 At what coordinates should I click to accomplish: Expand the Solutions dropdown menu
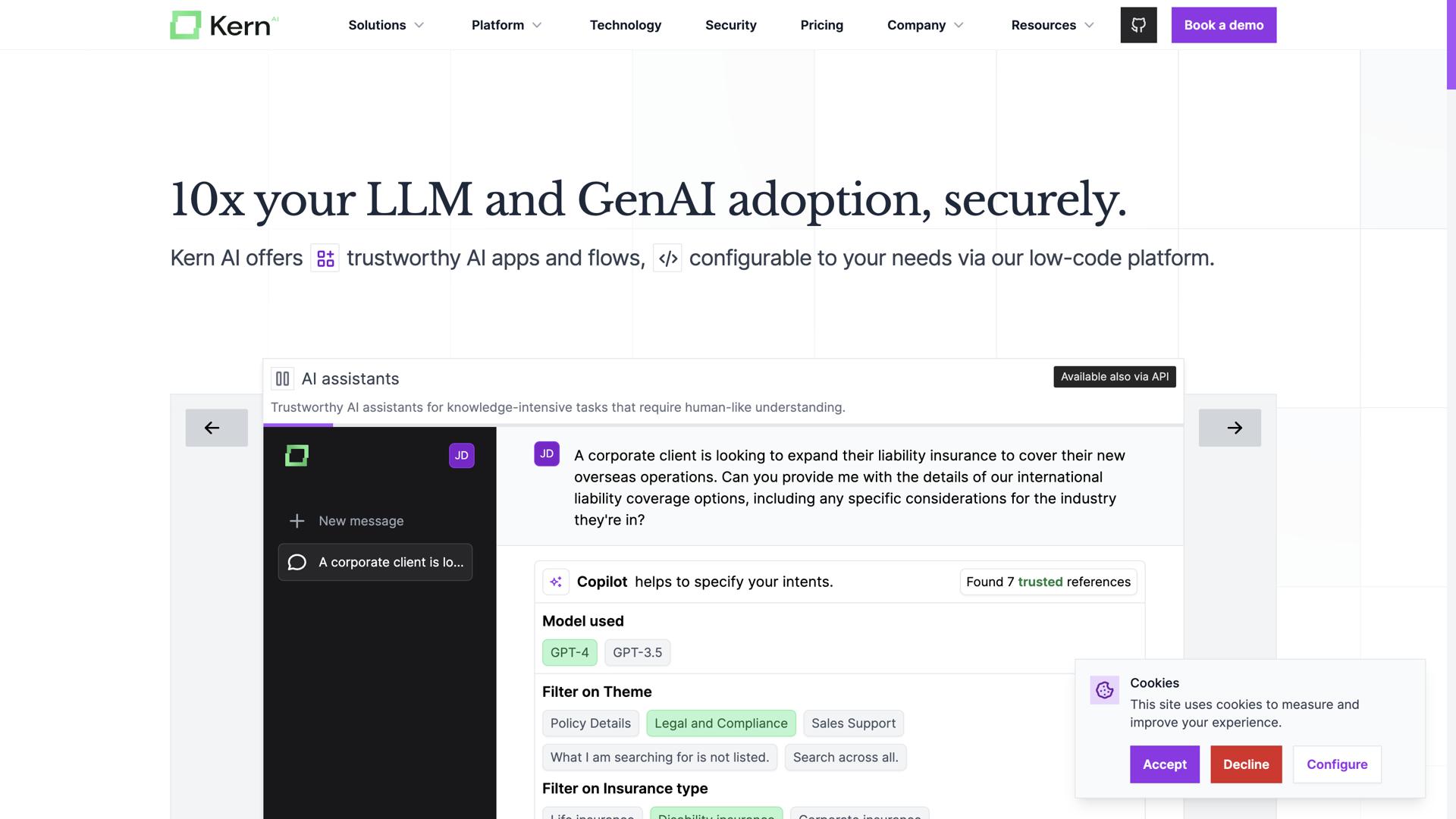[x=386, y=25]
